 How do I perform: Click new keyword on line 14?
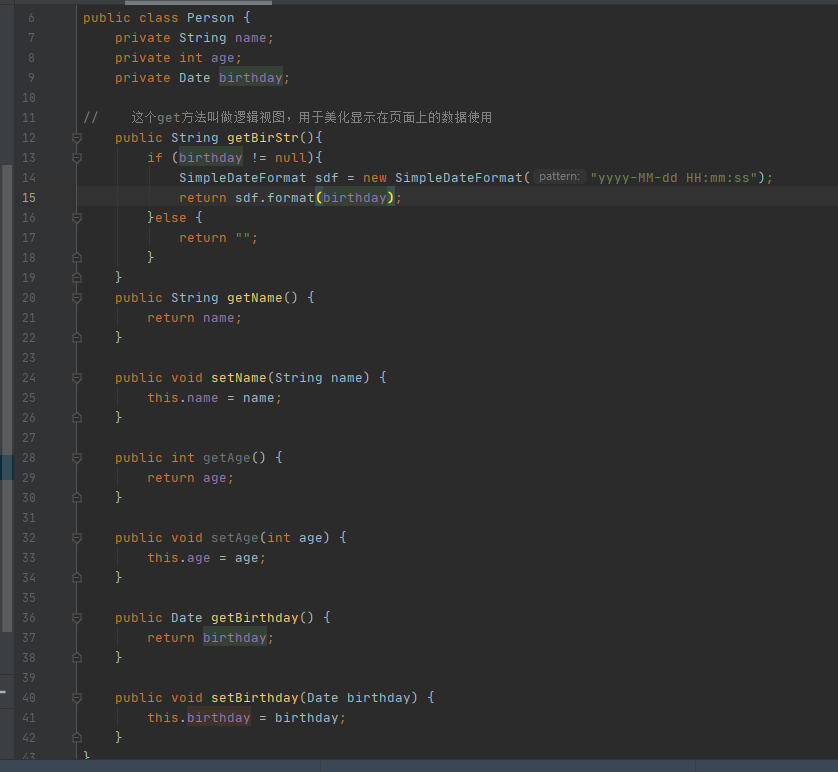coord(375,178)
